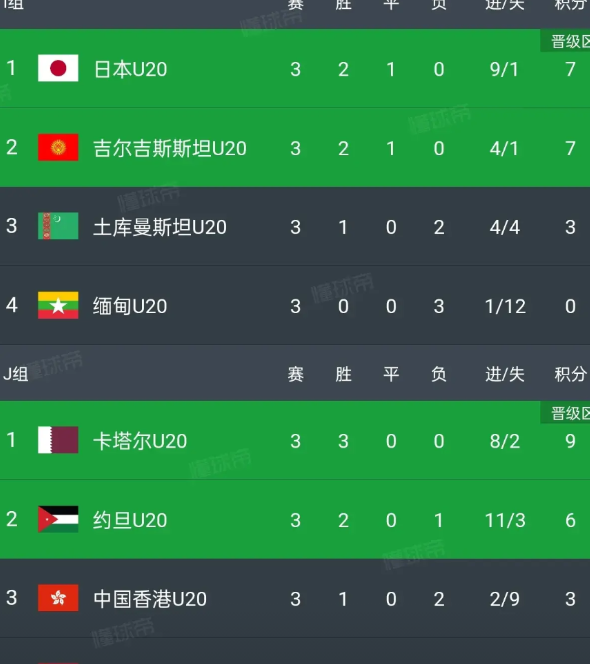Tap the Qatar flag icon
Viewport: 590px width, 664px height.
[x=58, y=440]
